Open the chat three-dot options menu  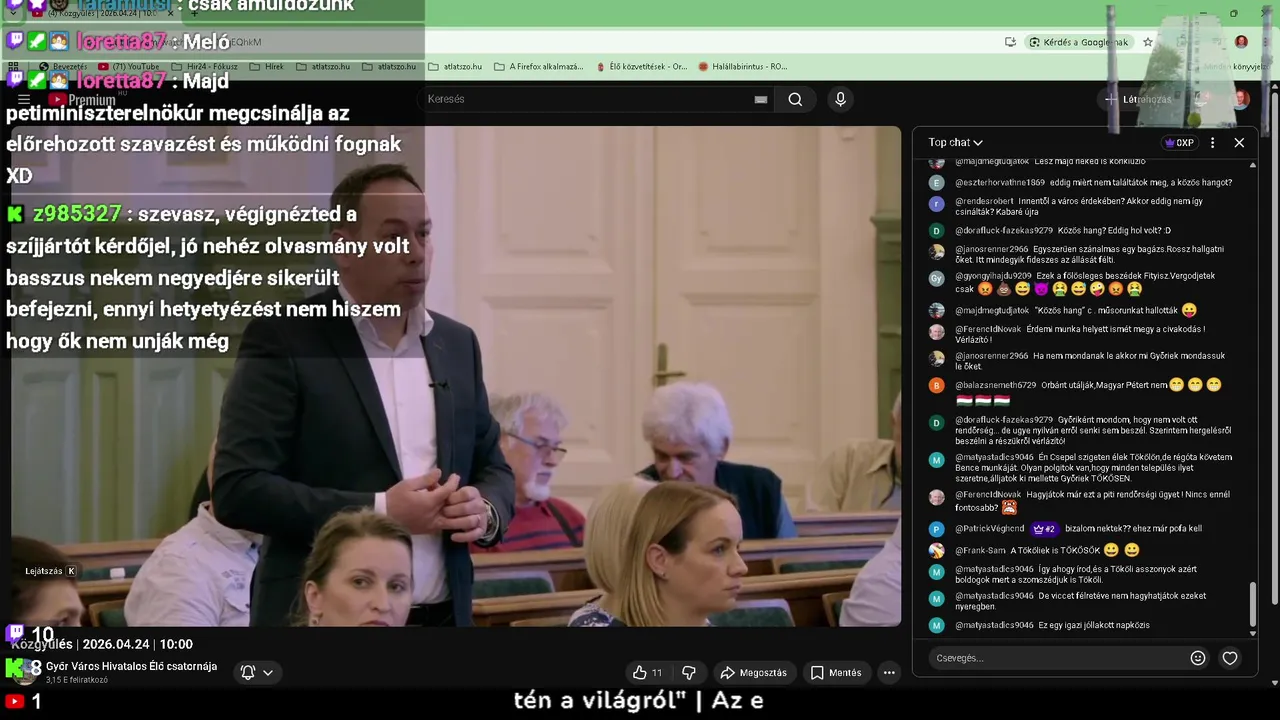tap(1212, 143)
